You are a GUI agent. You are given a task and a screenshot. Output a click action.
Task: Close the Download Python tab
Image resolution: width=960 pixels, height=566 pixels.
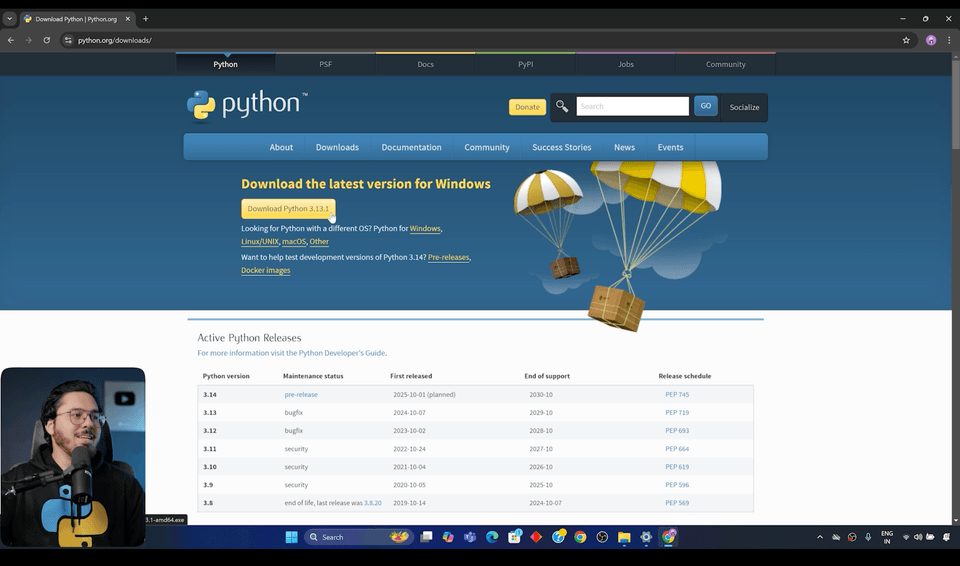[127, 18]
